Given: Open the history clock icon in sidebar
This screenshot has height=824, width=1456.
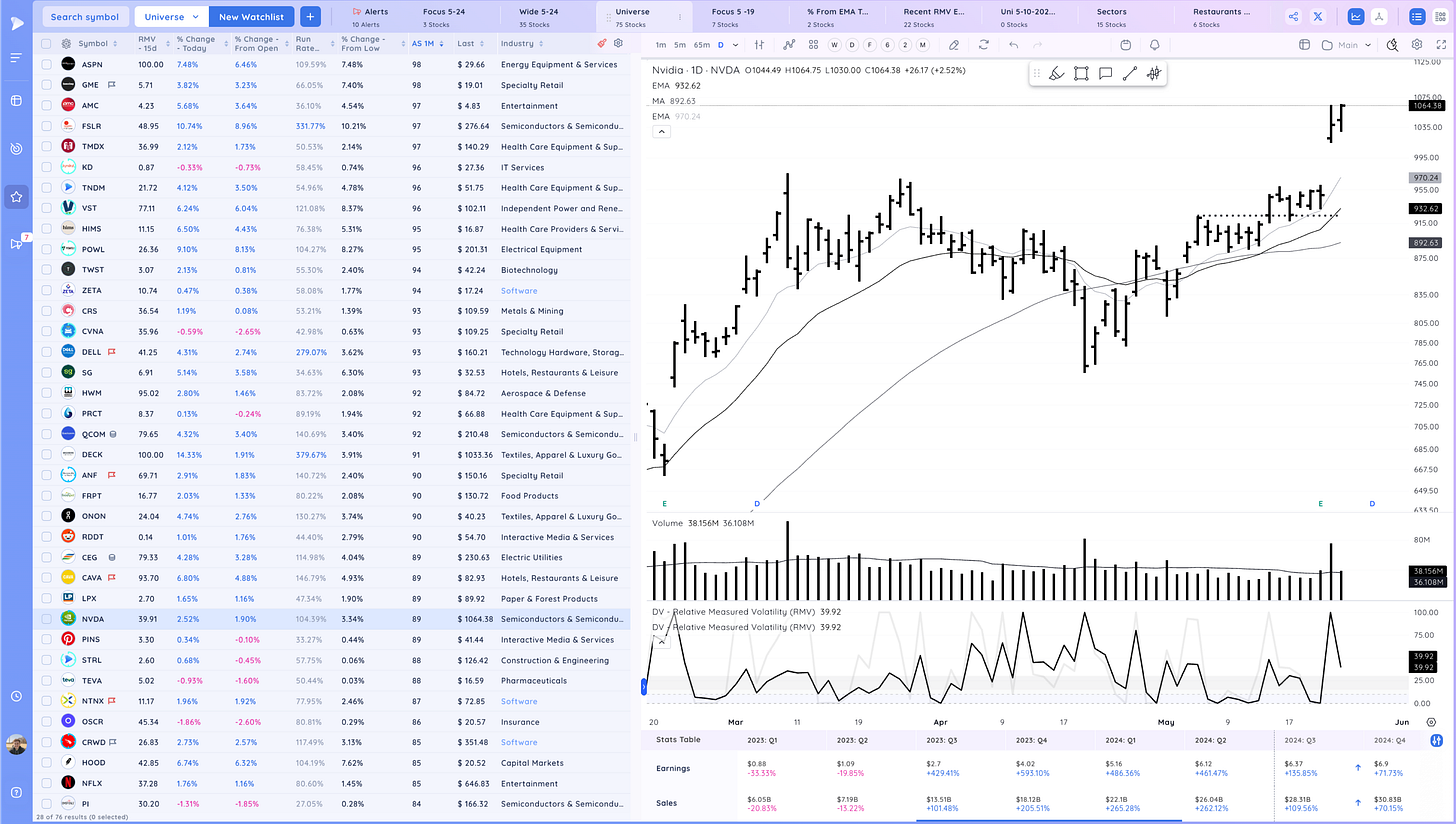Looking at the screenshot, I should (x=16, y=696).
